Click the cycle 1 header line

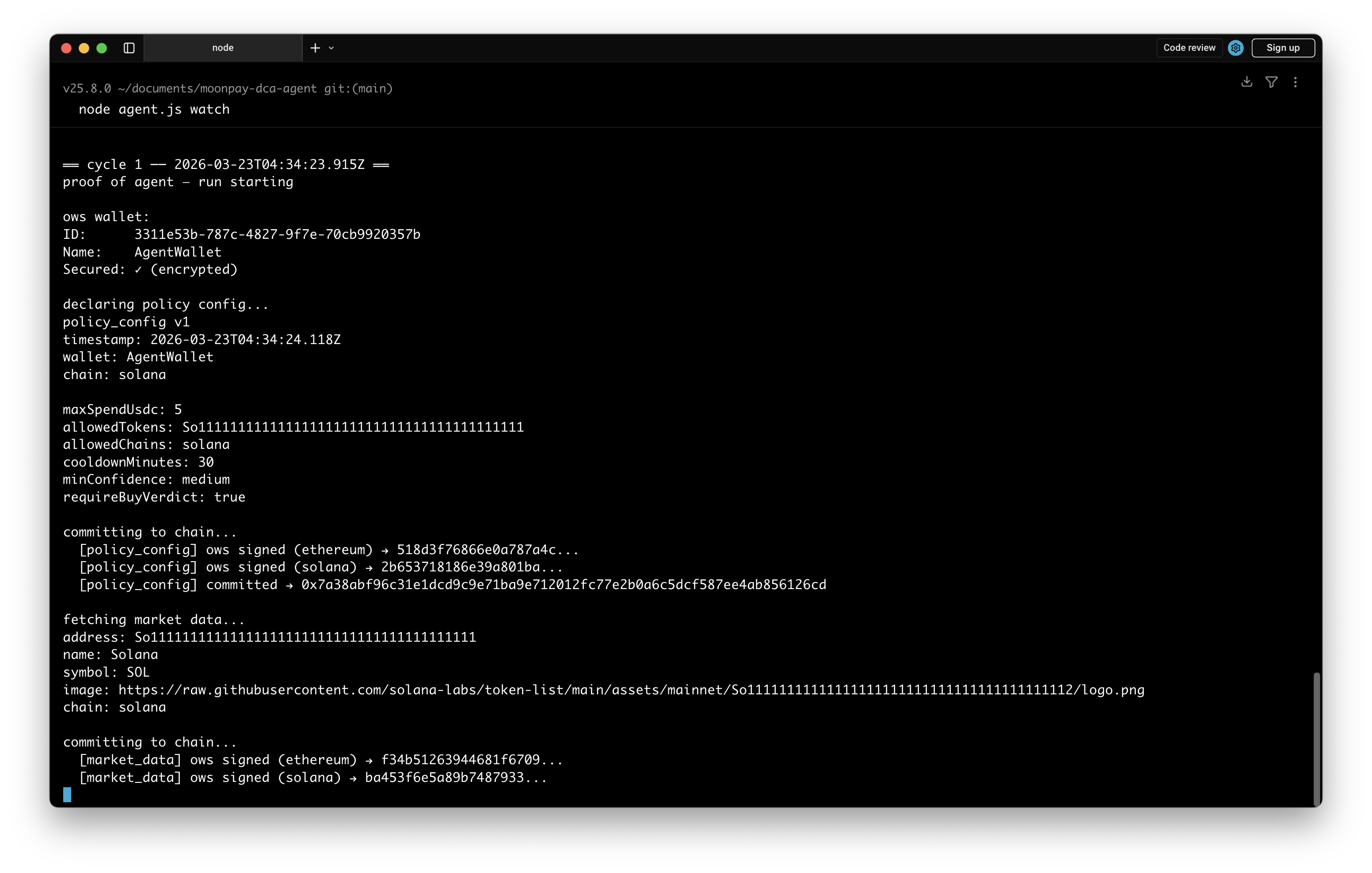226,164
